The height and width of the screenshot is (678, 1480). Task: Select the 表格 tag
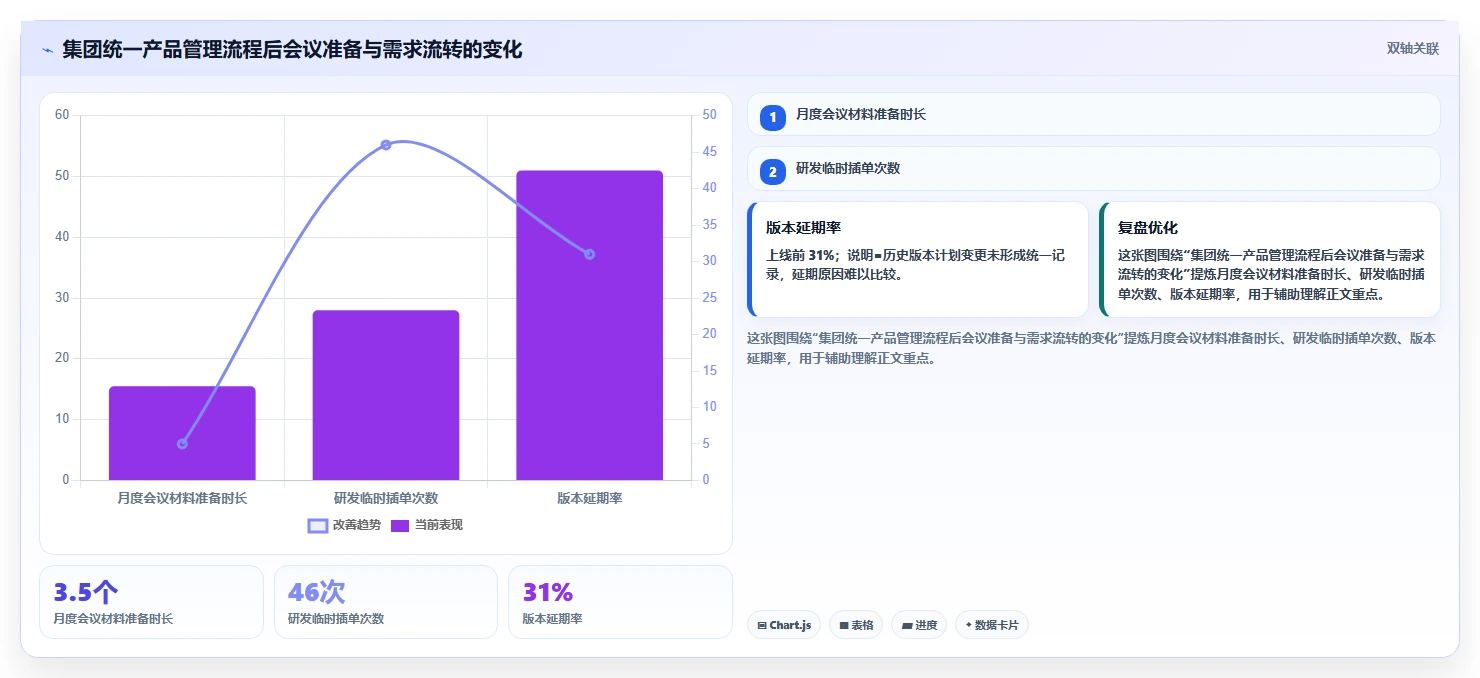tap(856, 625)
